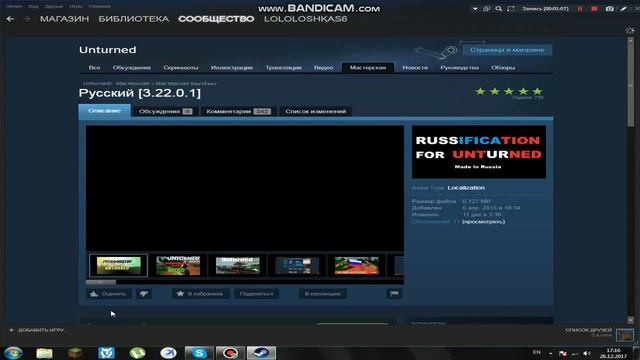Open the Список изменений tab

tap(316, 111)
